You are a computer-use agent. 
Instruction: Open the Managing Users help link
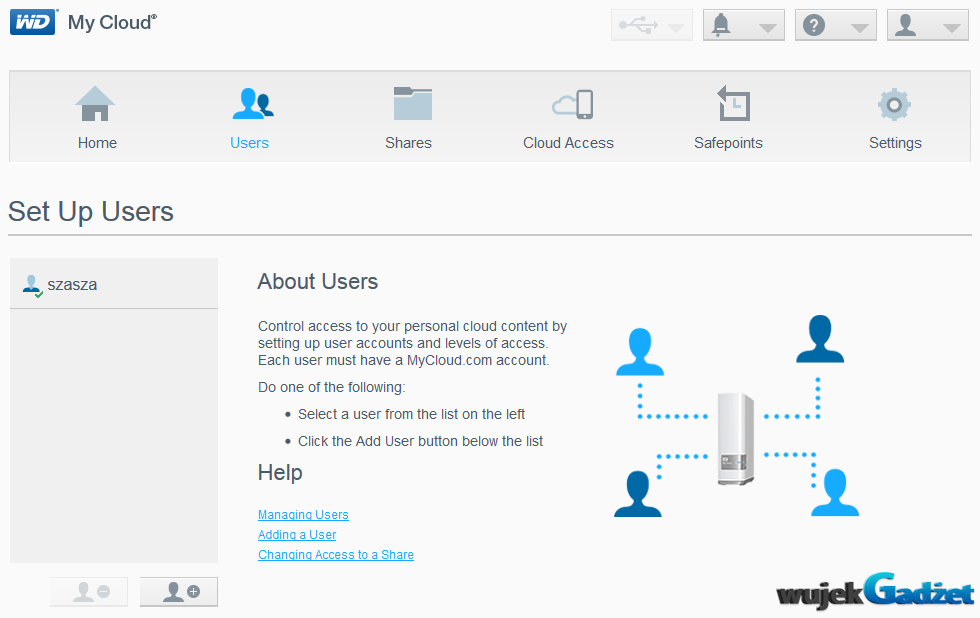[303, 515]
